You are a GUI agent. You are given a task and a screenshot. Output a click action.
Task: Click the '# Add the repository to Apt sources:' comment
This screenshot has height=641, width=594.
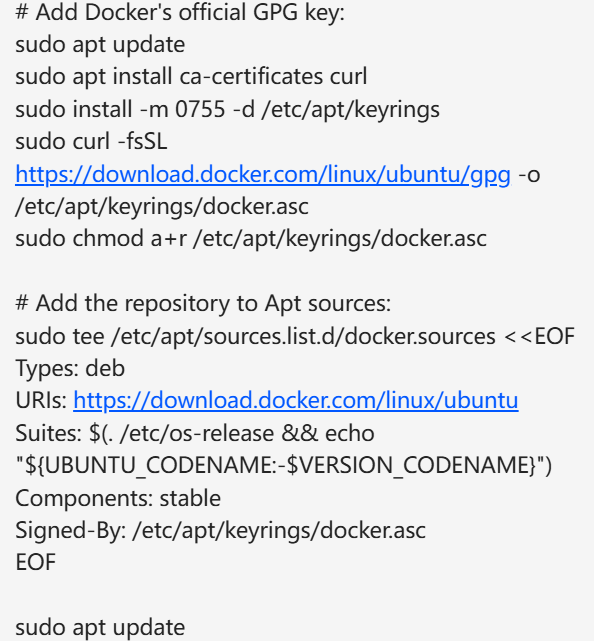(x=203, y=304)
